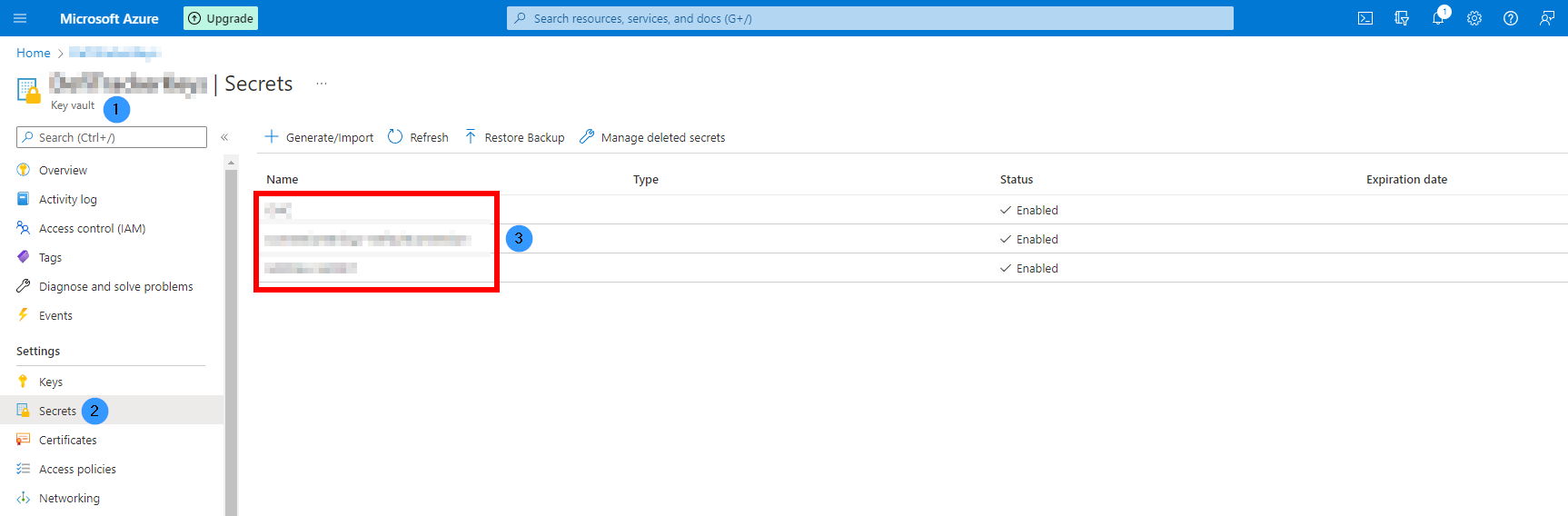The height and width of the screenshot is (516, 1568).
Task: Click the Refresh button
Action: (418, 137)
